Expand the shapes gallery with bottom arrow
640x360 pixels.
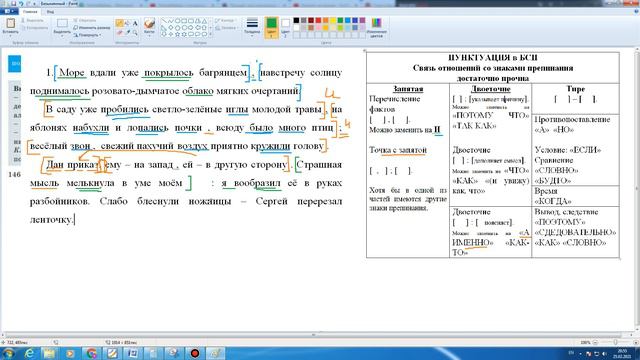point(211,35)
